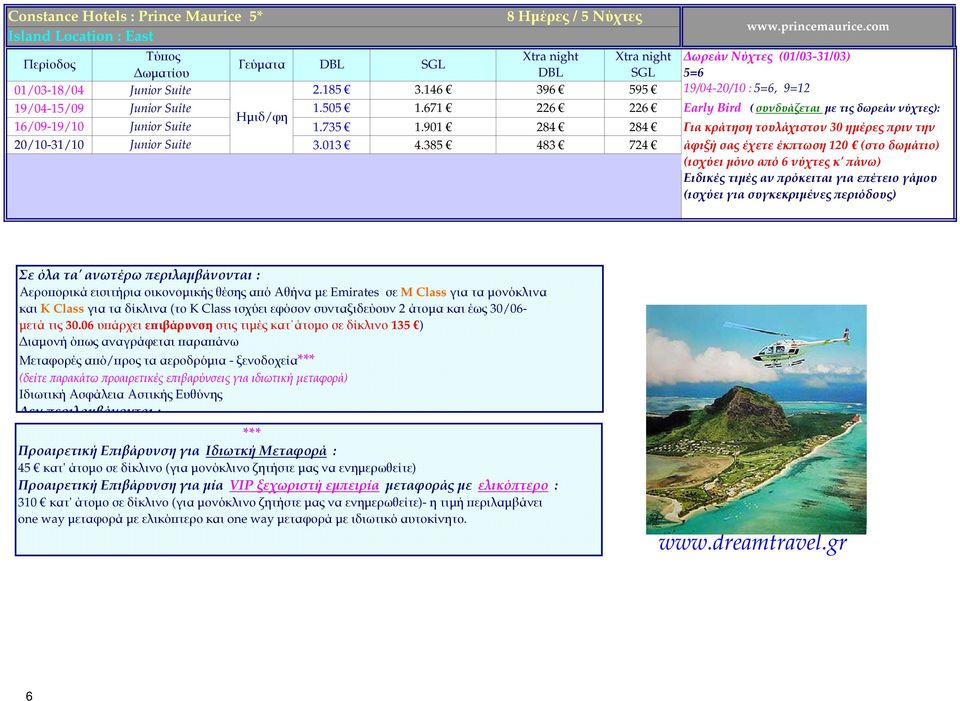This screenshot has width=960, height=701.
Task: Select the DBL price '3.013 €'
Action: point(331,145)
